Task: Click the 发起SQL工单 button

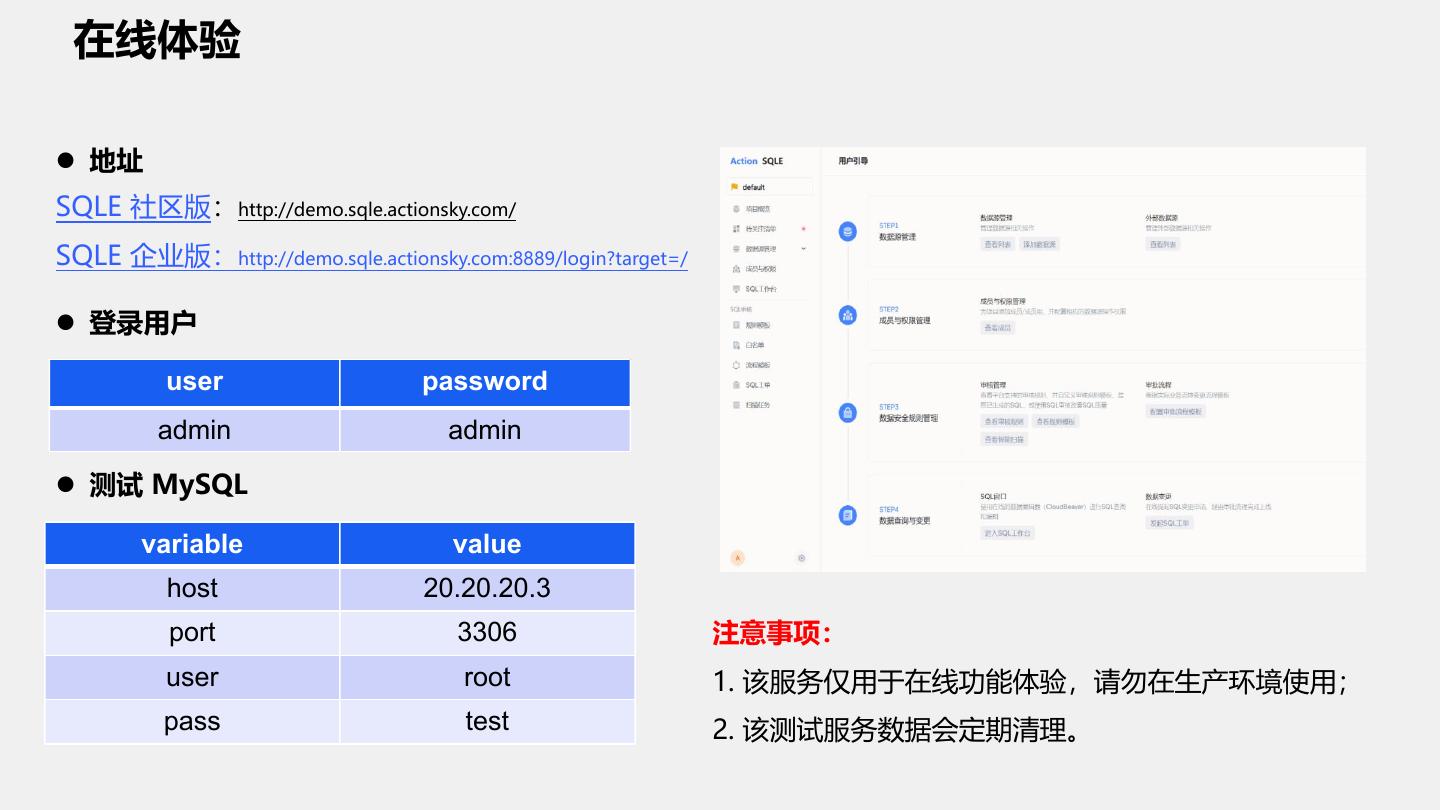Action: (1169, 523)
